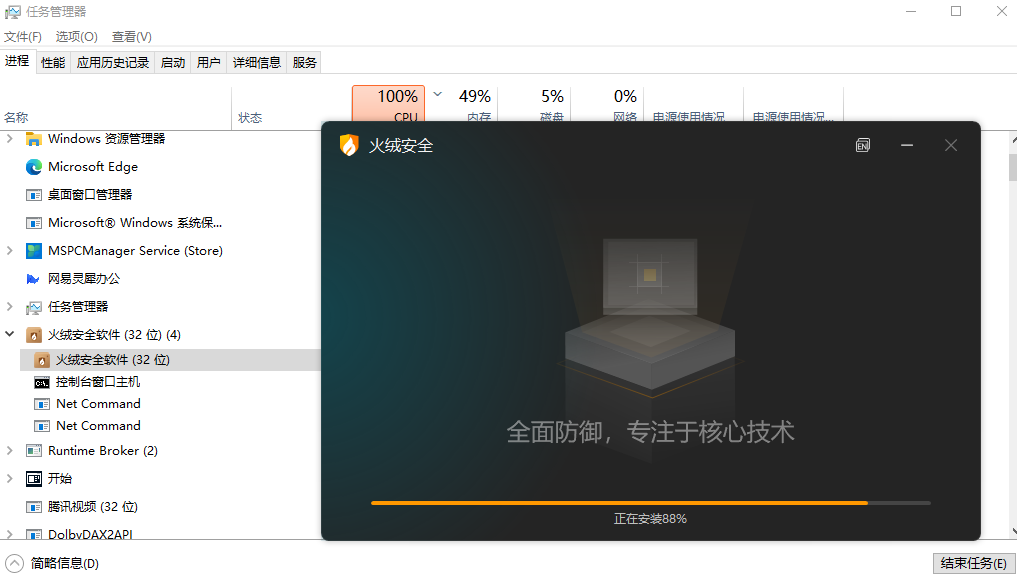1017x588 pixels.
Task: Click the sort arrow next to CPU column
Action: (438, 95)
